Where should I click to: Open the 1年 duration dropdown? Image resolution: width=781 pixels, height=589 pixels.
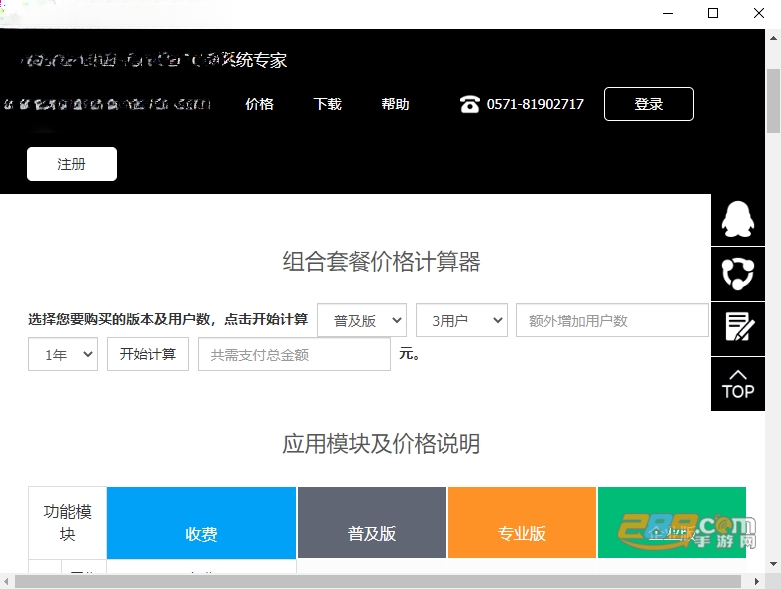[63, 354]
